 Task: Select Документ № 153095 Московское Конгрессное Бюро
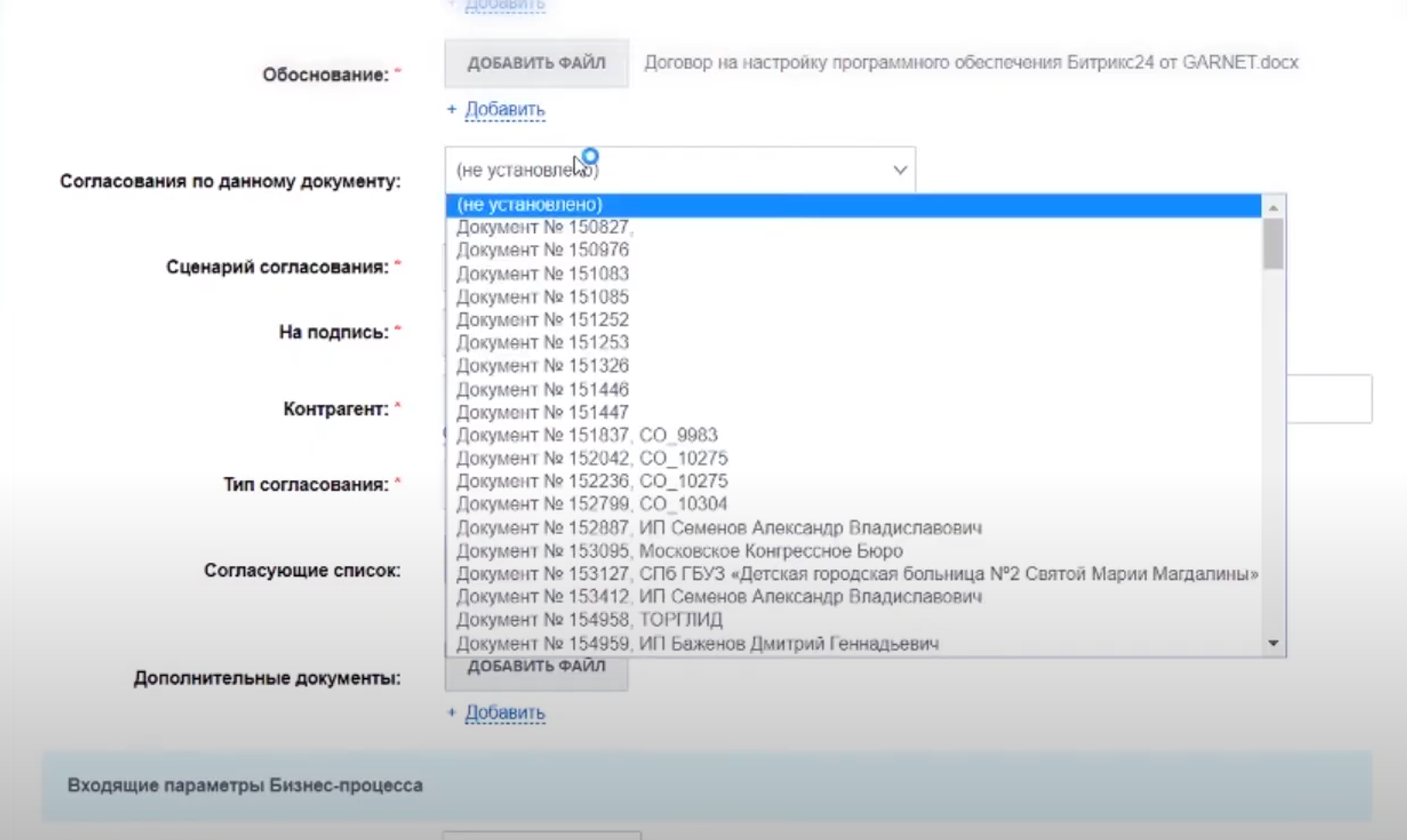[x=853, y=551]
